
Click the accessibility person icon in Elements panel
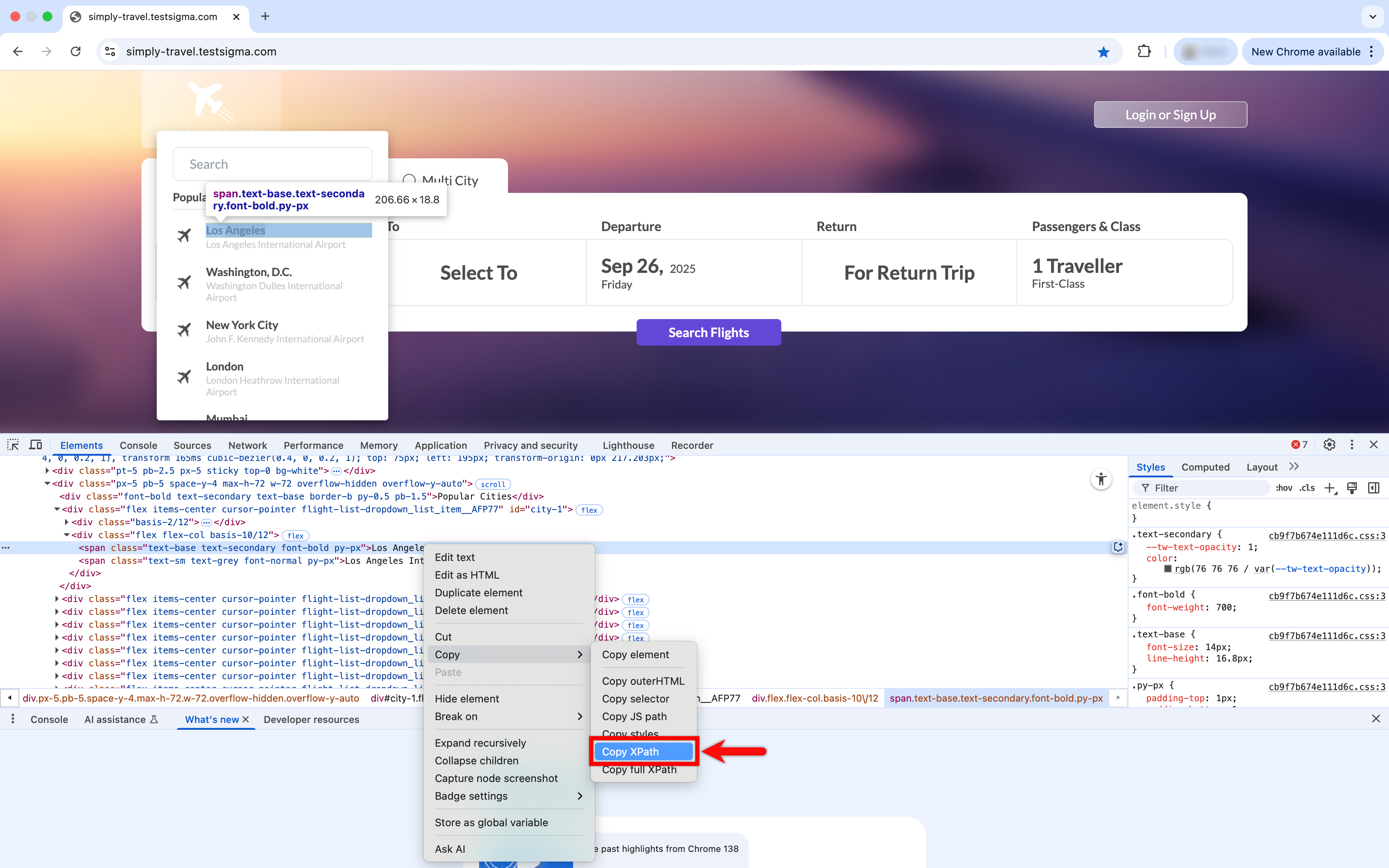[1101, 479]
